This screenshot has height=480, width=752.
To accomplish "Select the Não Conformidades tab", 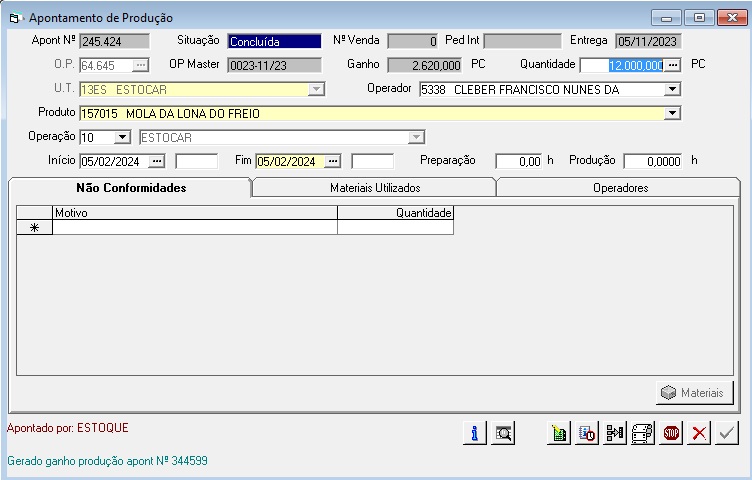I will click(x=131, y=187).
